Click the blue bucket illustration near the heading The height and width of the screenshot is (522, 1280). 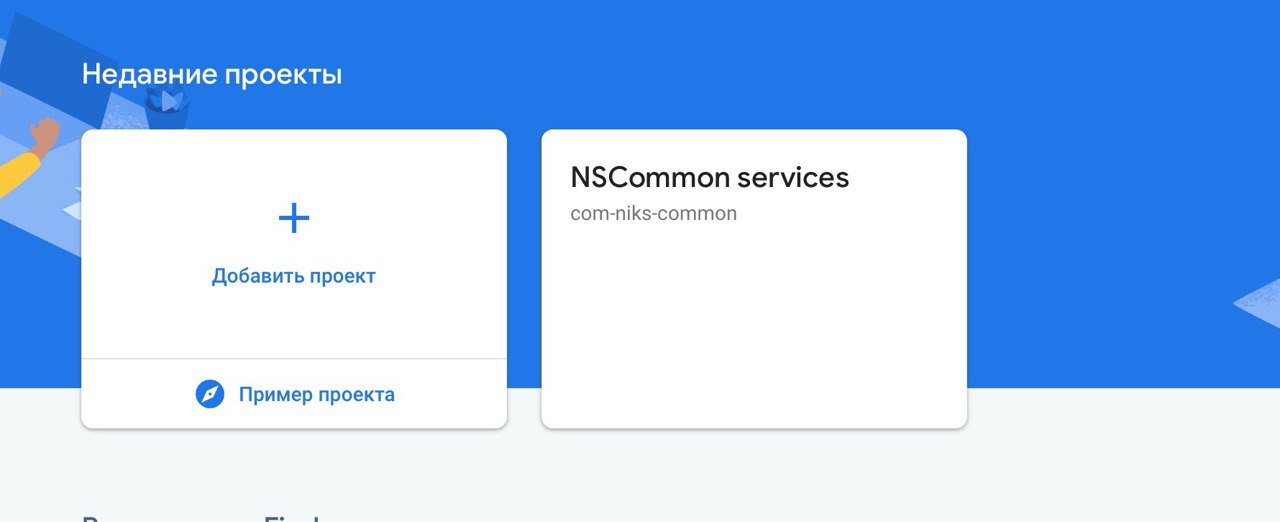(165, 108)
